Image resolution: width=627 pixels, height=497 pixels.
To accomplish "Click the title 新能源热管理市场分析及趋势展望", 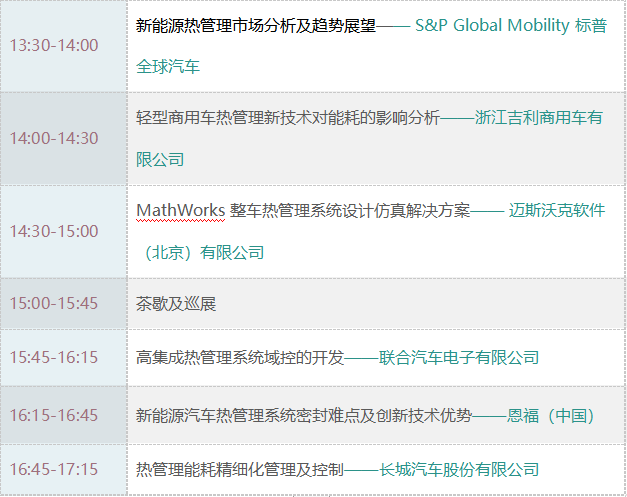I will 256,26.
